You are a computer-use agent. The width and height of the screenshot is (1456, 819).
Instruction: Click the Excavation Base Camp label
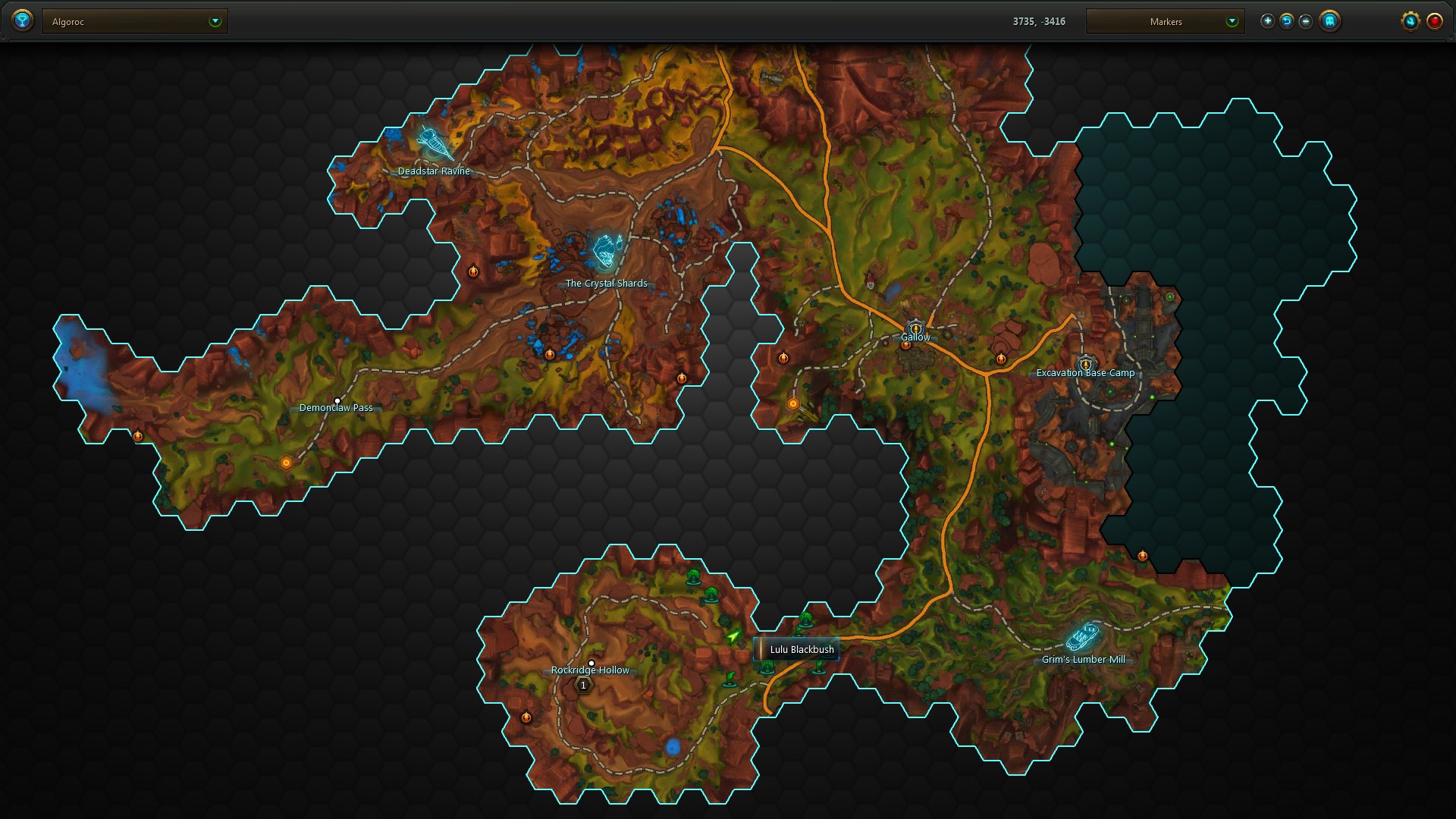[1085, 372]
